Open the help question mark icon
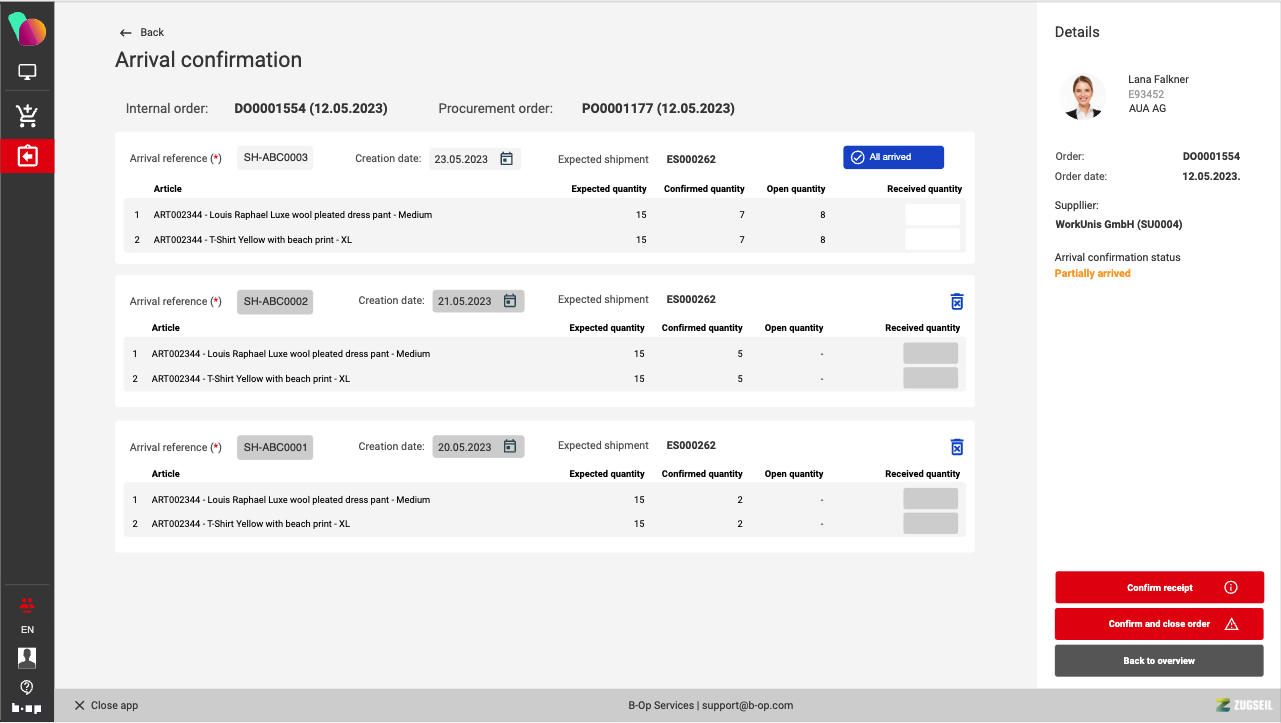The image size is (1281, 723). pos(27,687)
